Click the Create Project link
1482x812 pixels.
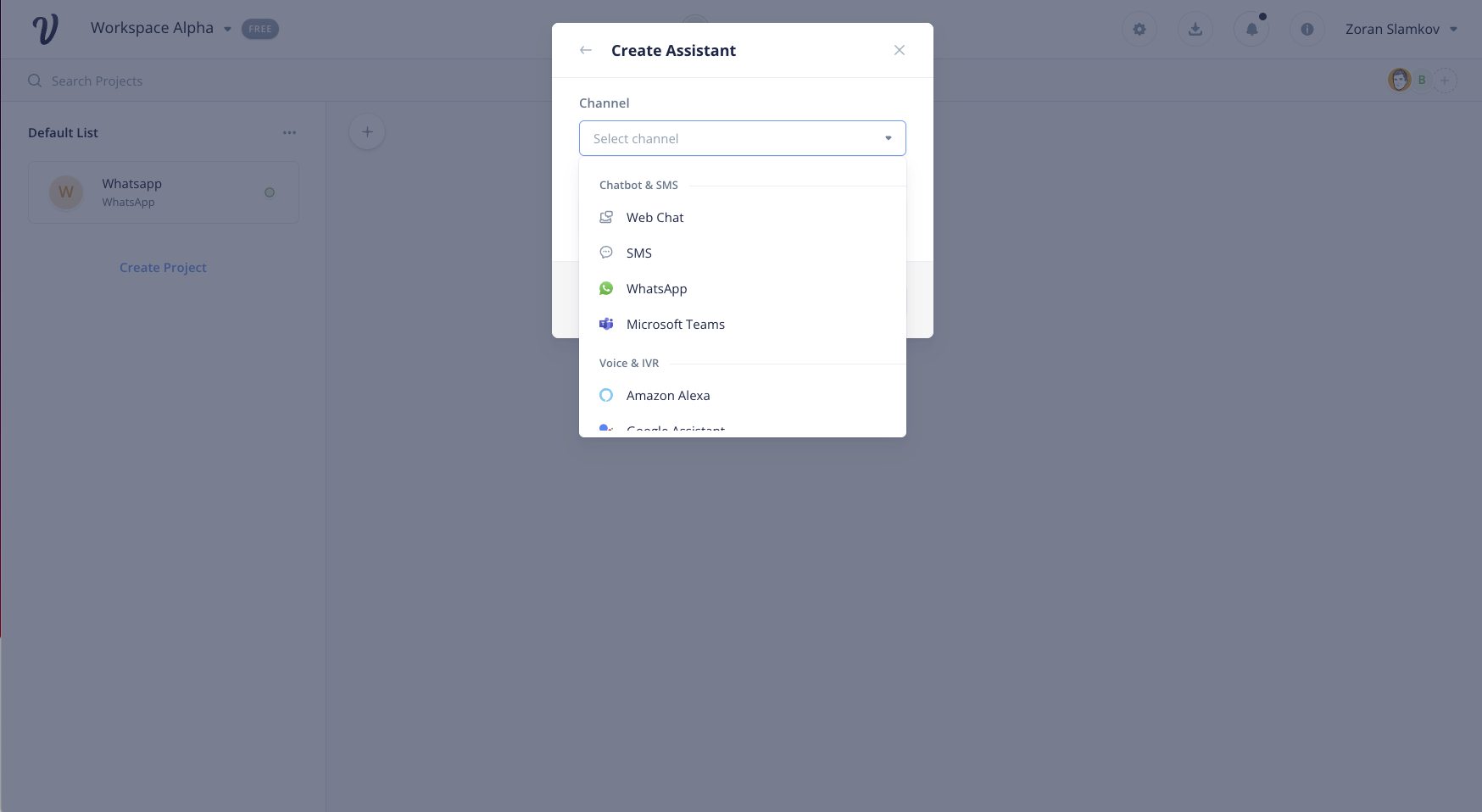coord(163,268)
